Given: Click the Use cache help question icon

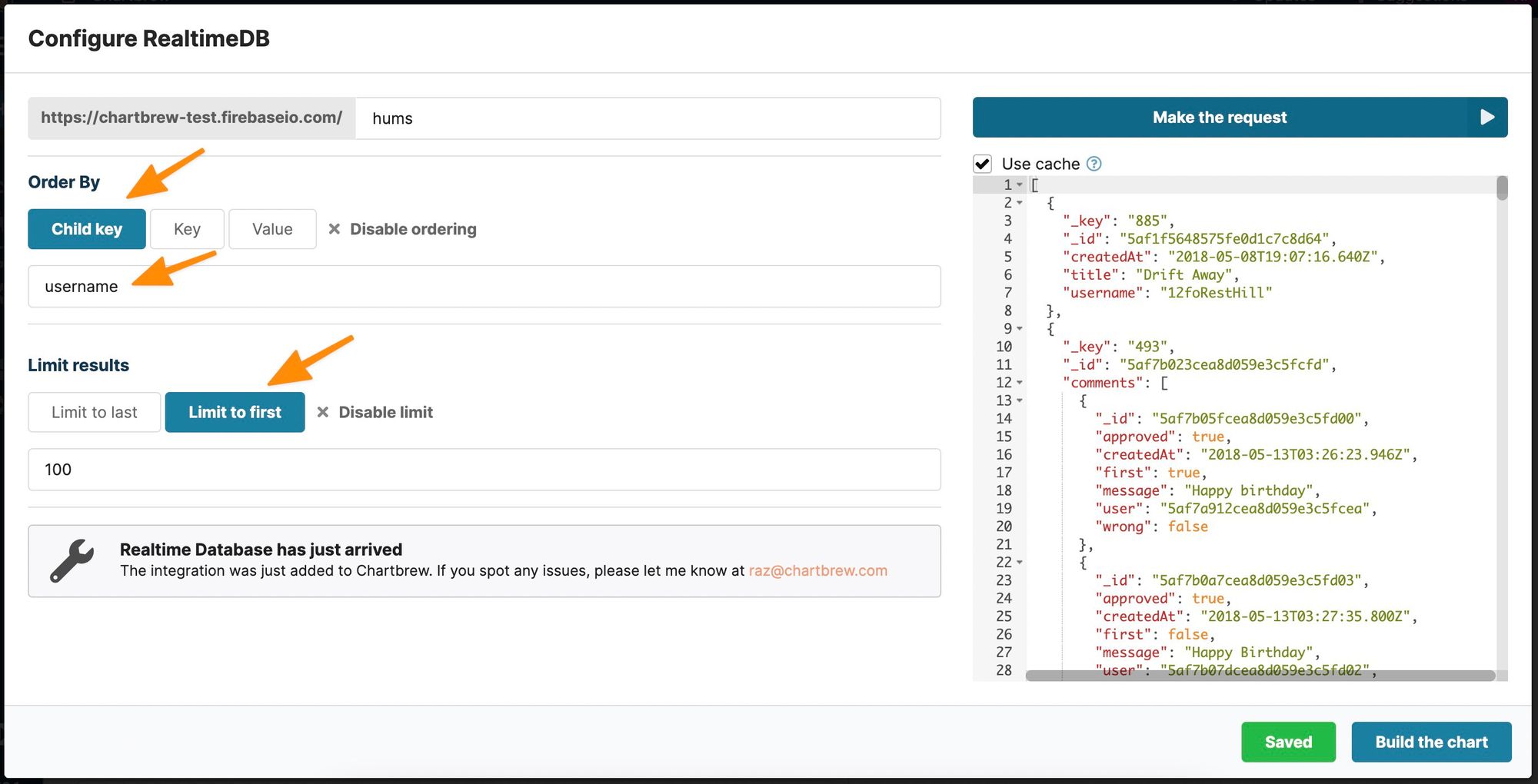Looking at the screenshot, I should click(x=1094, y=164).
